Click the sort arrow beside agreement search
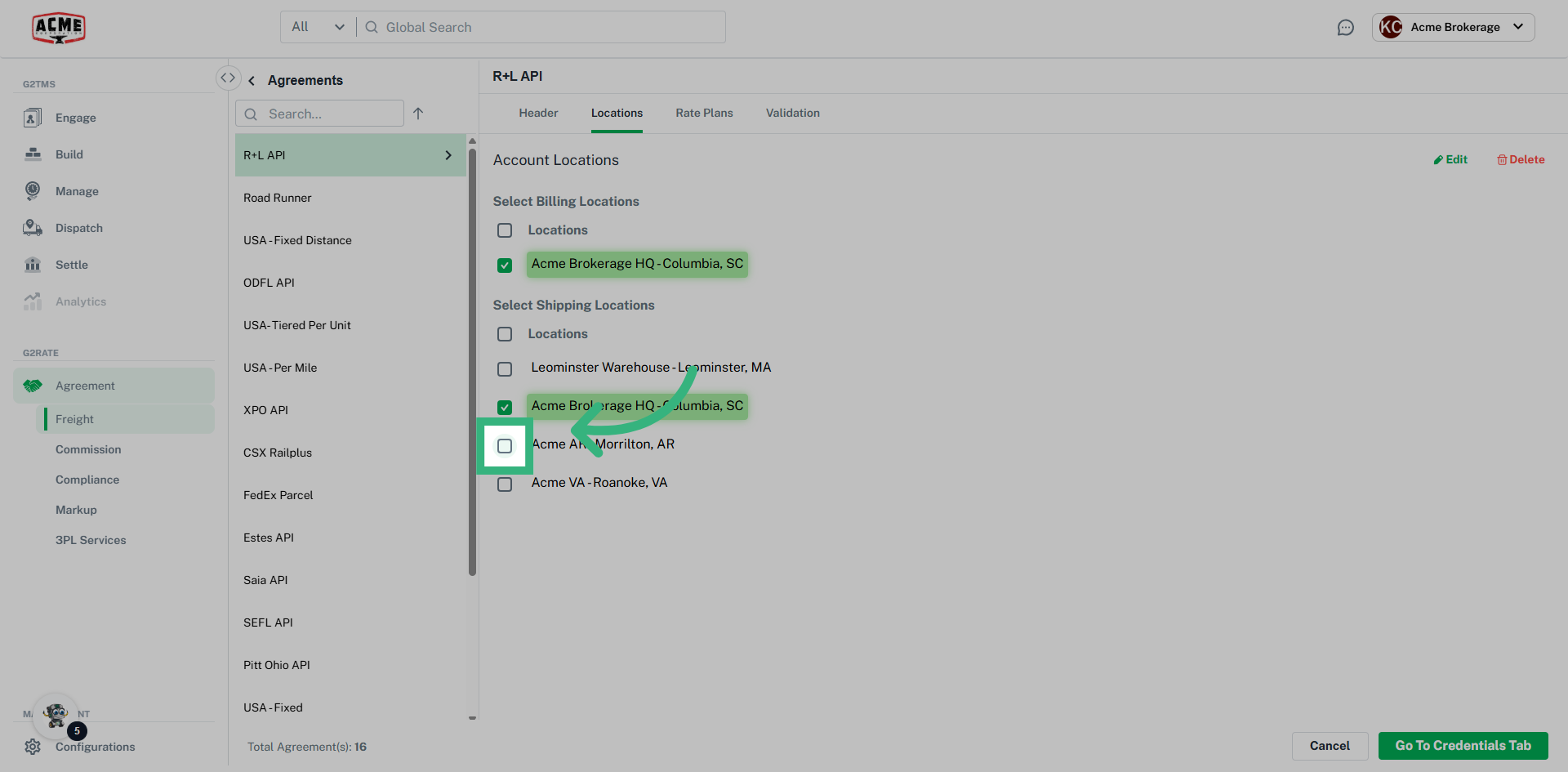 point(418,114)
